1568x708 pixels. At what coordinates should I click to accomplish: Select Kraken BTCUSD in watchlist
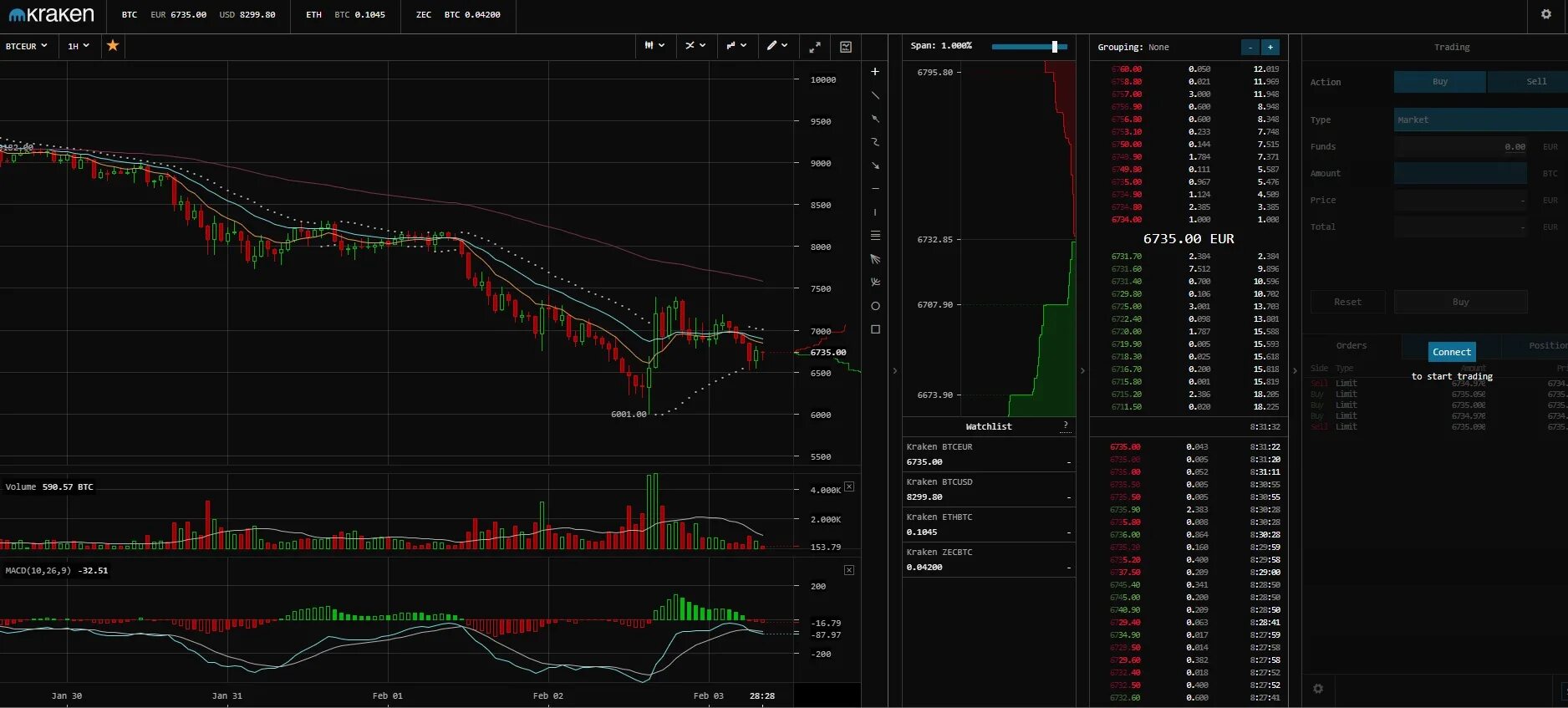989,489
